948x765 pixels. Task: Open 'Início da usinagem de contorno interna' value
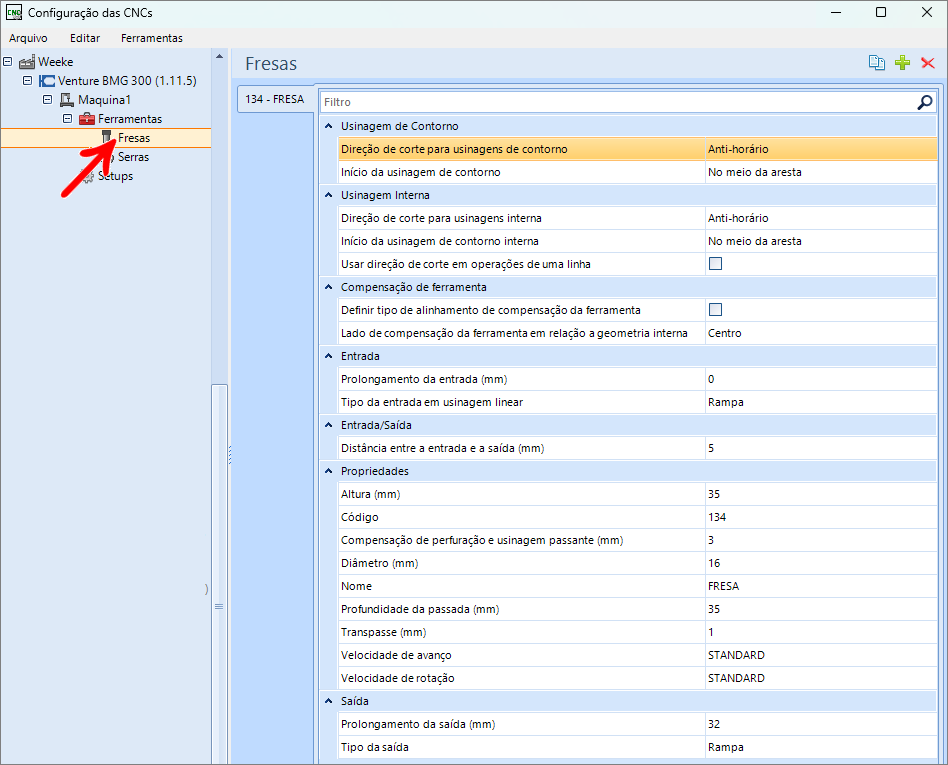point(820,241)
